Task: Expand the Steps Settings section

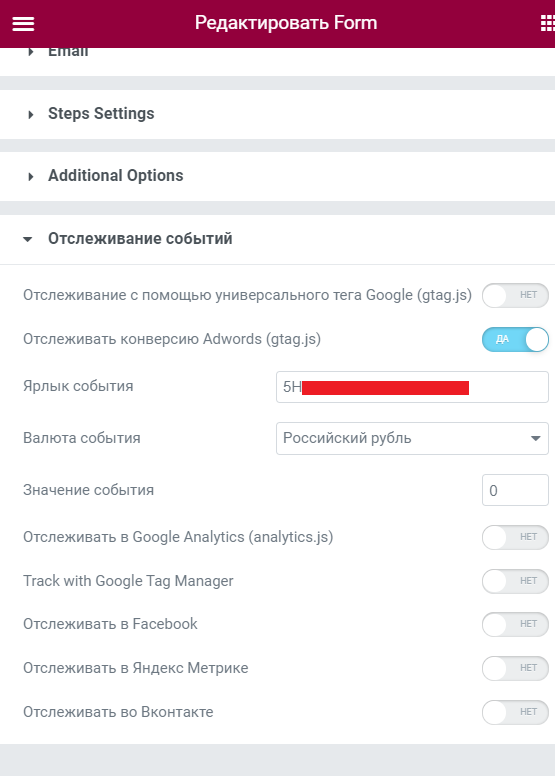Action: click(277, 114)
